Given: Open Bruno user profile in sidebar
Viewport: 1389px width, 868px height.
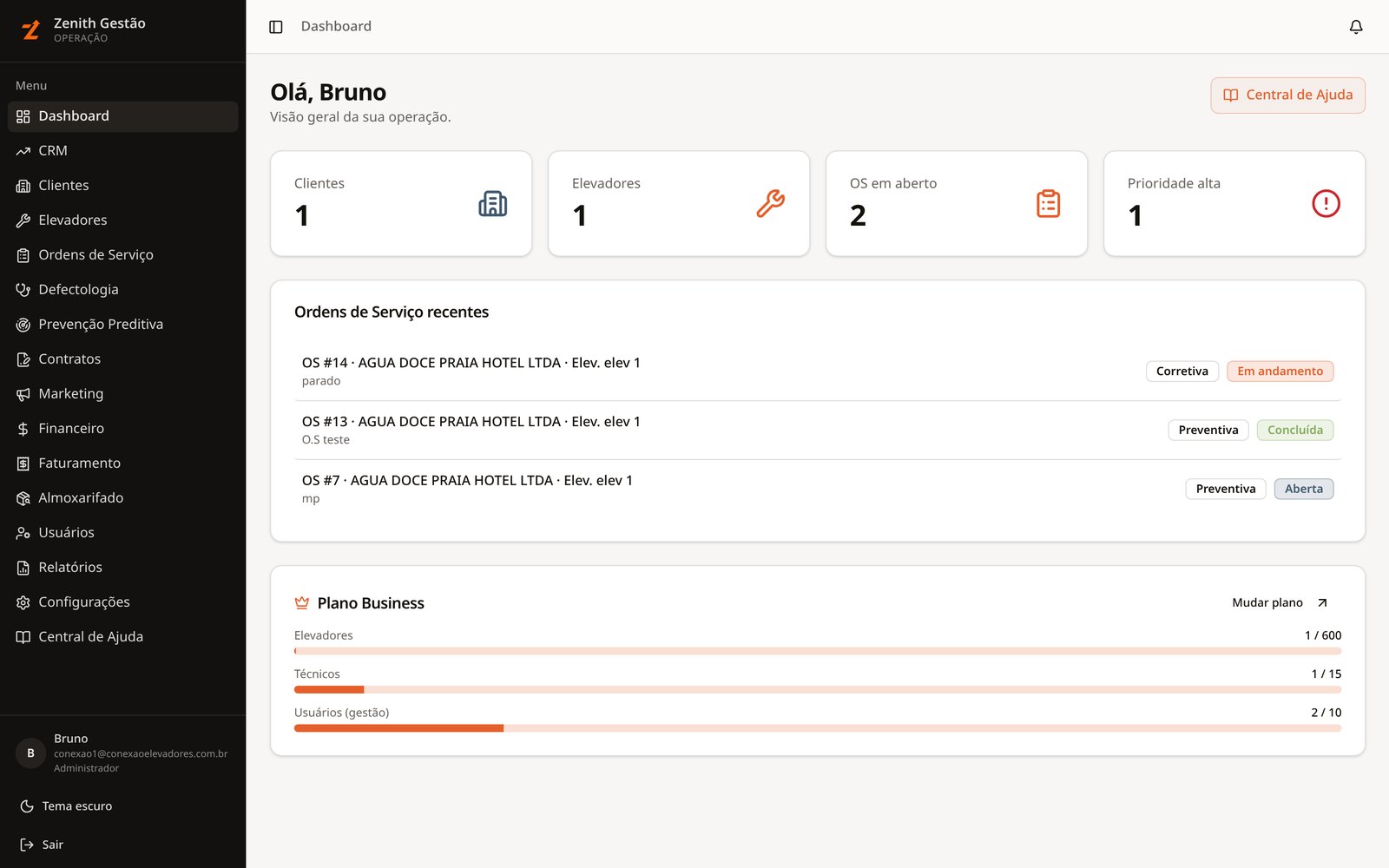Looking at the screenshot, I should point(123,753).
